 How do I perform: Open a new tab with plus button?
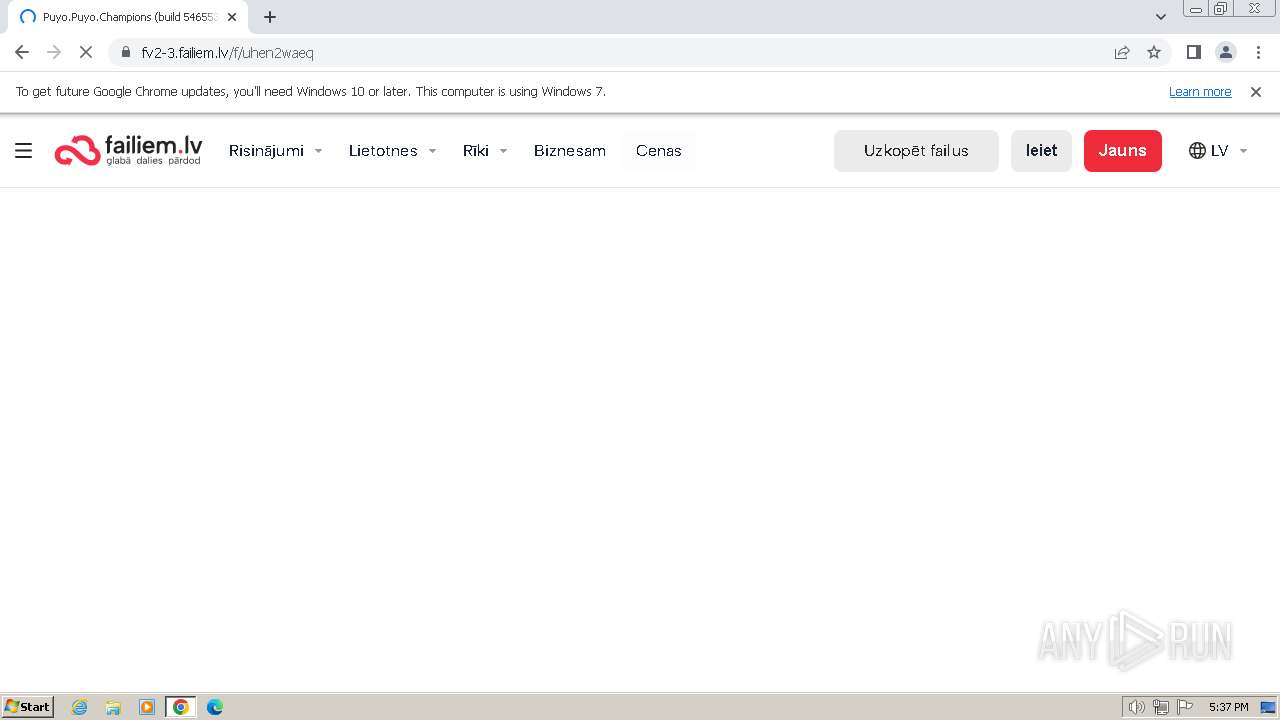click(270, 17)
